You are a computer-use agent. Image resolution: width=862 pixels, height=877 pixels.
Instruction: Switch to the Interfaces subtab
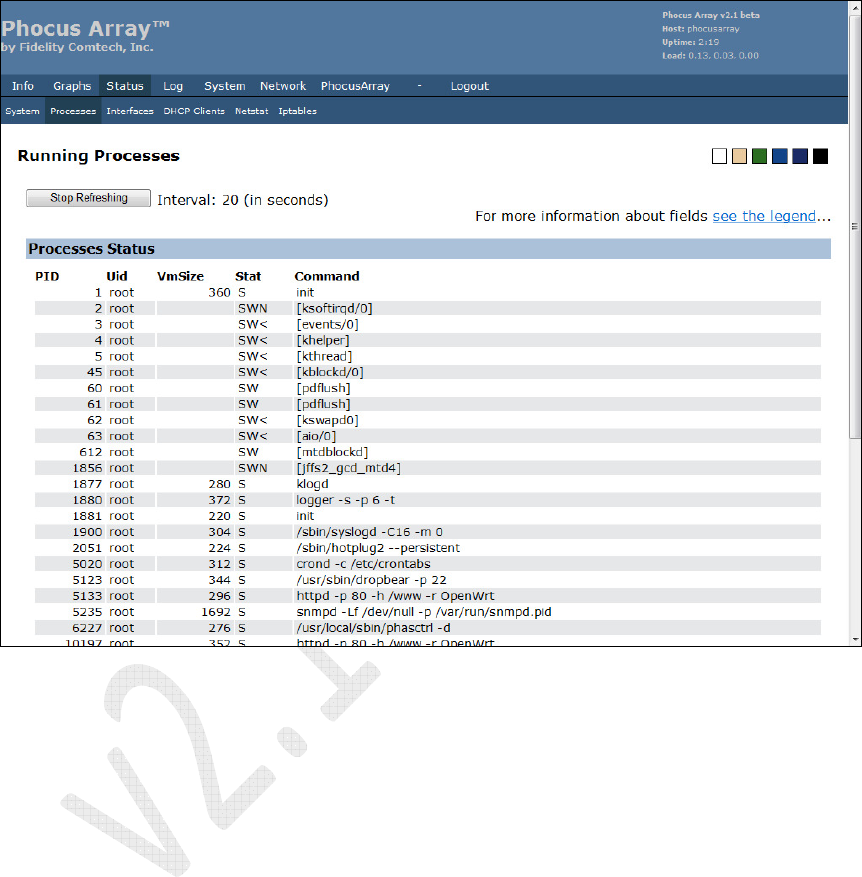130,111
